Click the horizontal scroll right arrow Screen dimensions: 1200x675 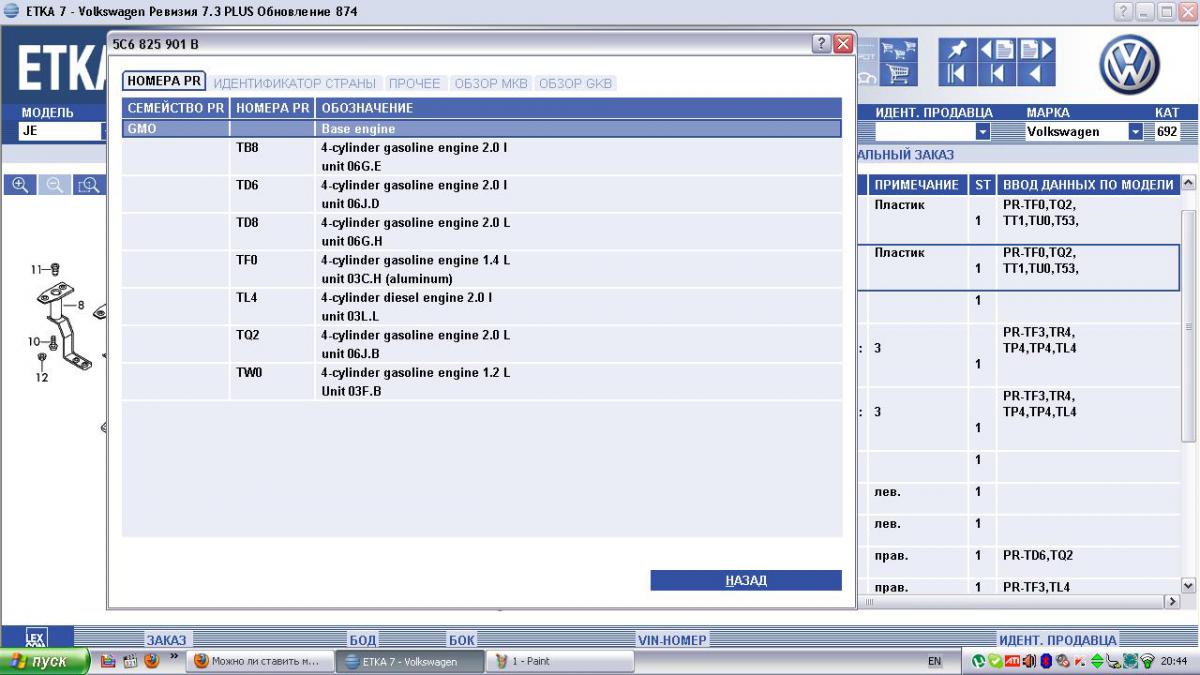(x=1172, y=602)
